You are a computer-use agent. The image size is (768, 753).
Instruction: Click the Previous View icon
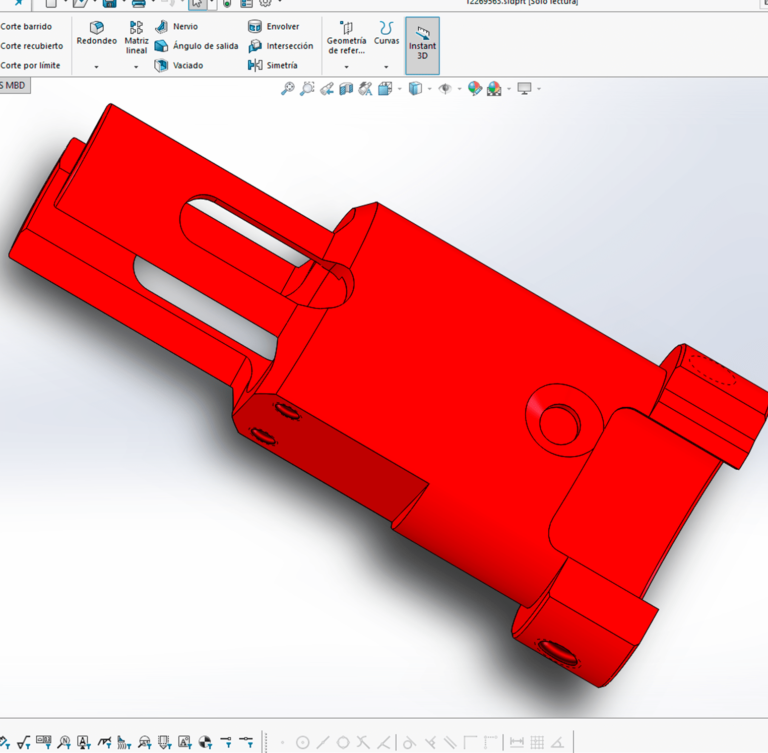(326, 89)
